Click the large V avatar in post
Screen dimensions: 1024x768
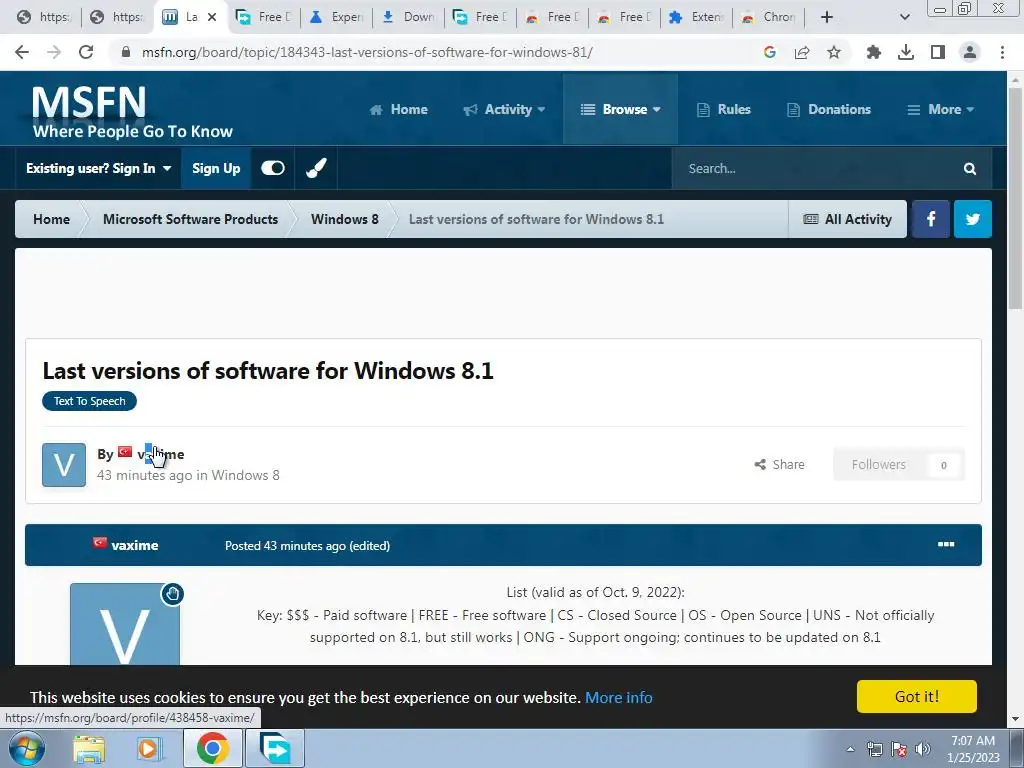[125, 625]
